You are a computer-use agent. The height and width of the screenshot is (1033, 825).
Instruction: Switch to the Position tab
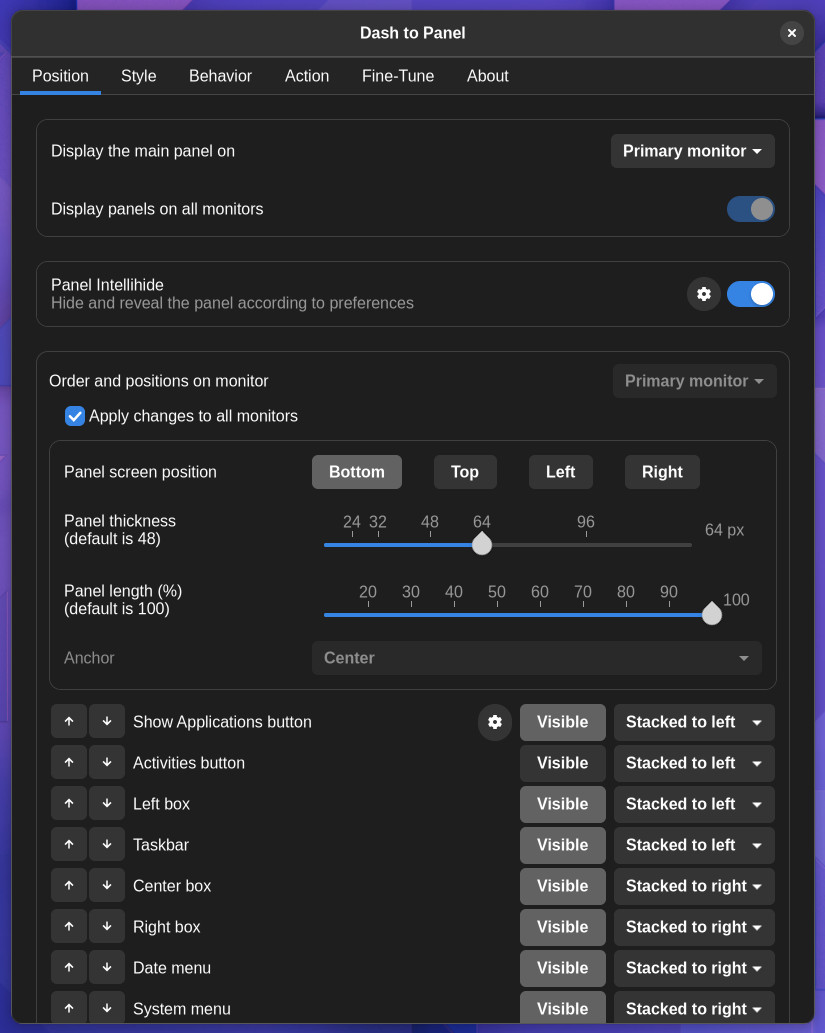click(60, 76)
